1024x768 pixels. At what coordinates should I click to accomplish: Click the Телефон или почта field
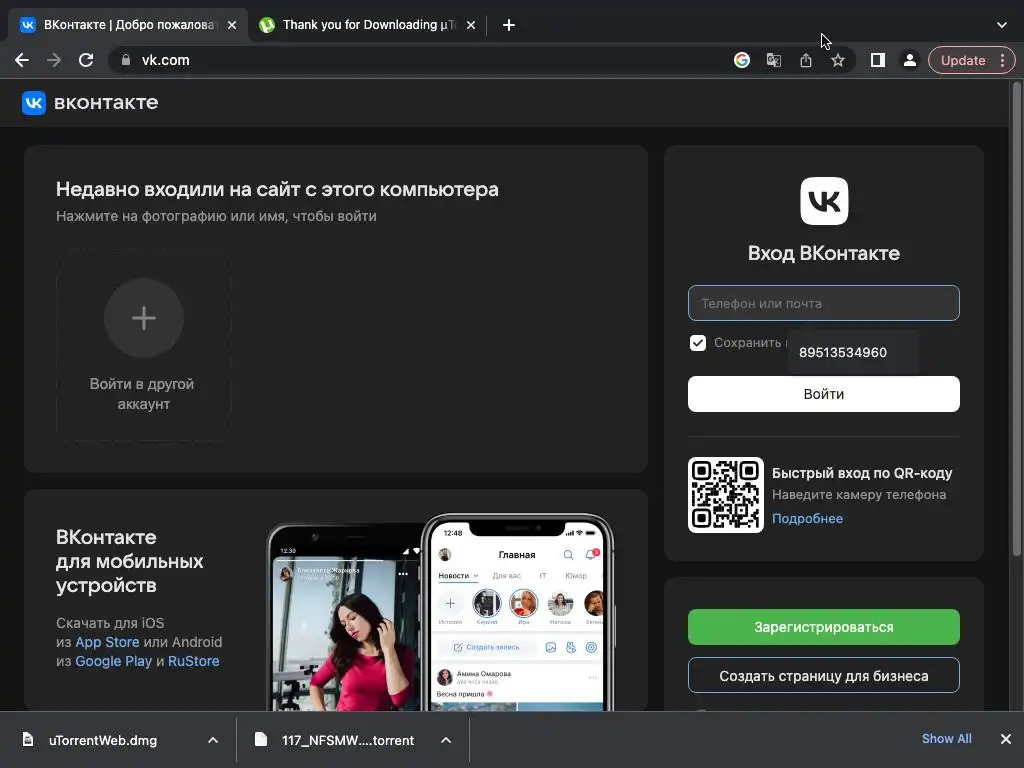tap(824, 303)
